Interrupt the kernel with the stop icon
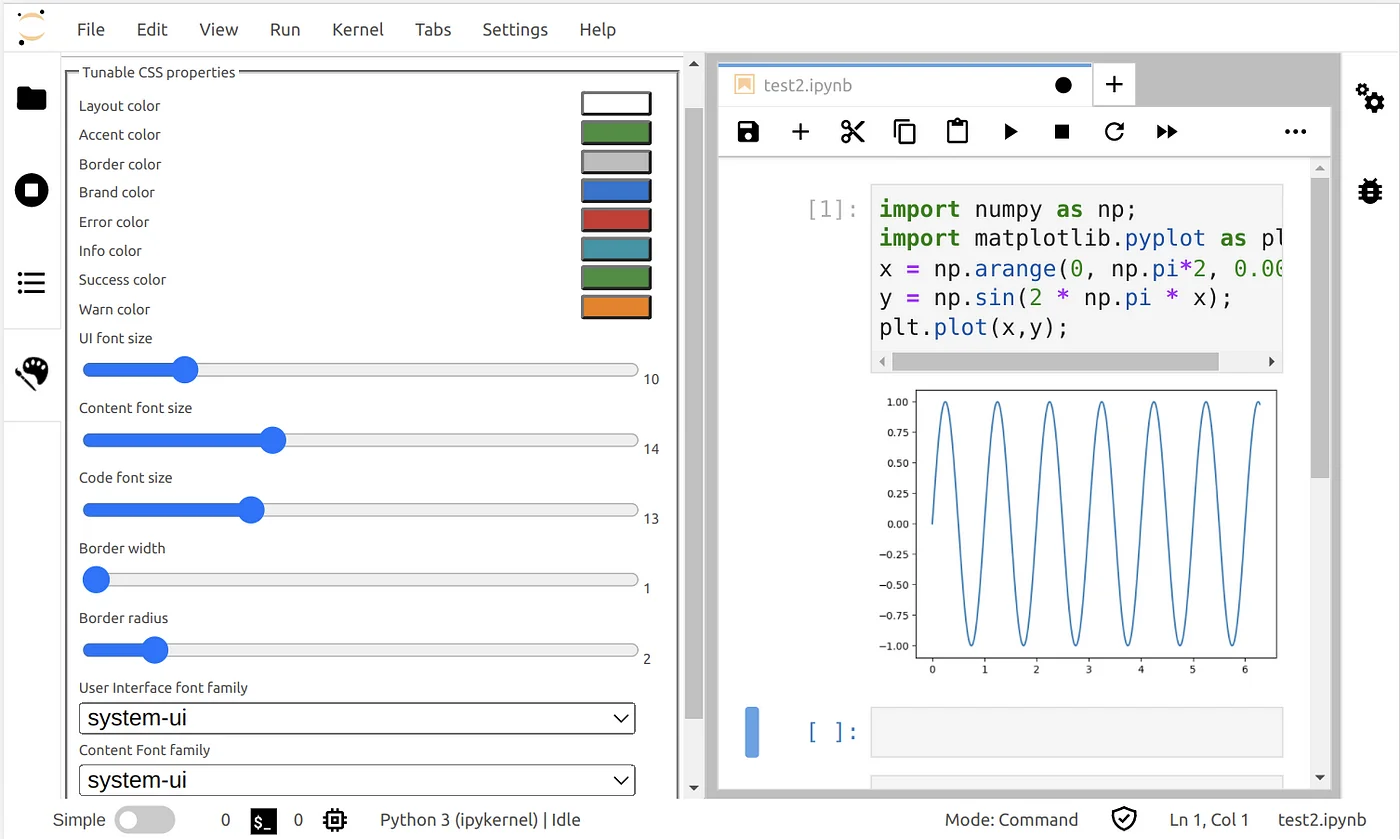This screenshot has width=1400, height=839. (x=1062, y=131)
